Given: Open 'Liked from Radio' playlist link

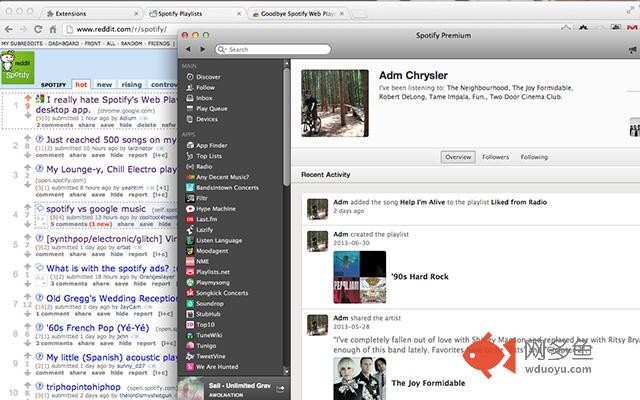Looking at the screenshot, I should click(519, 202).
